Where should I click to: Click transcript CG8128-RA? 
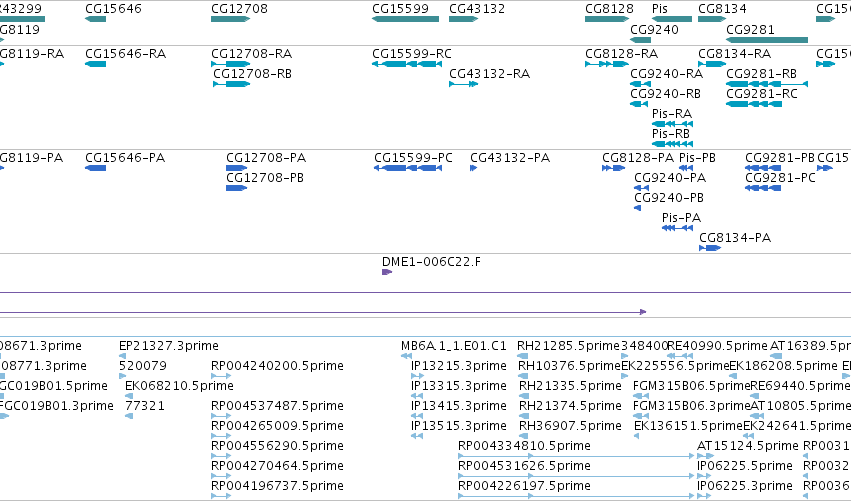point(607,64)
